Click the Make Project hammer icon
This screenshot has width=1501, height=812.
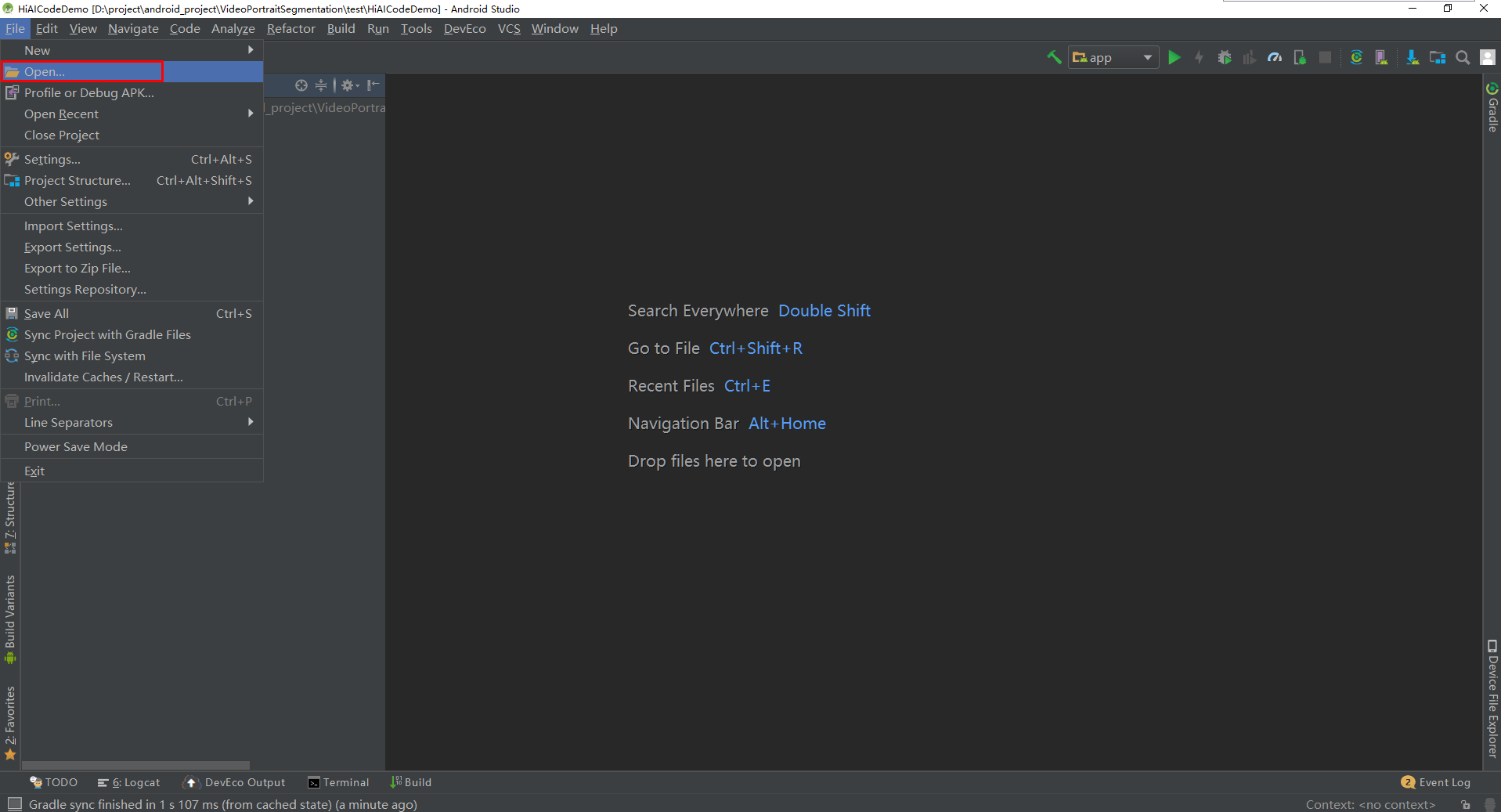(1054, 57)
